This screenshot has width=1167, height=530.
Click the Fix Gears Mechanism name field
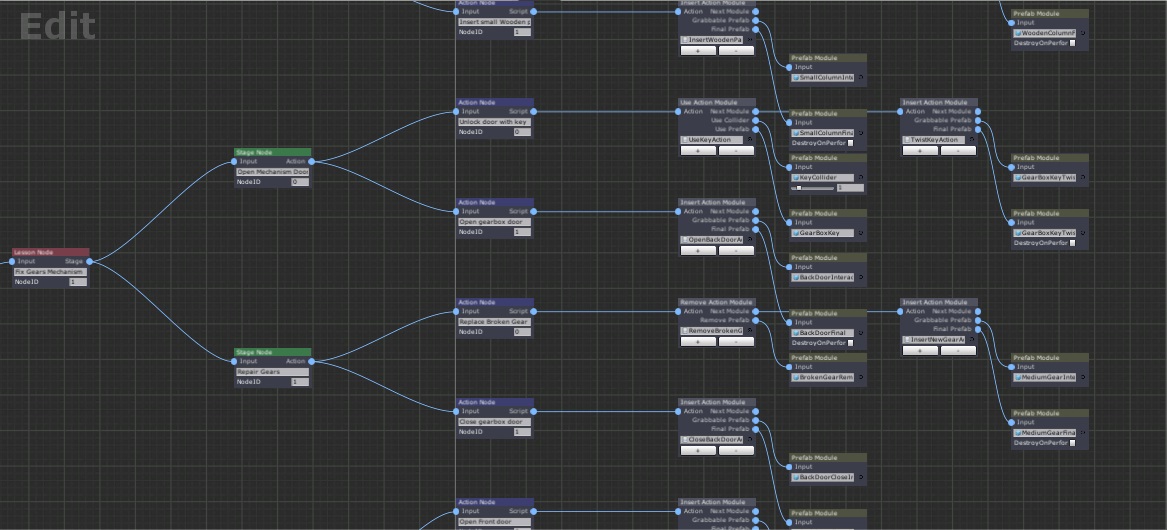(x=50, y=272)
